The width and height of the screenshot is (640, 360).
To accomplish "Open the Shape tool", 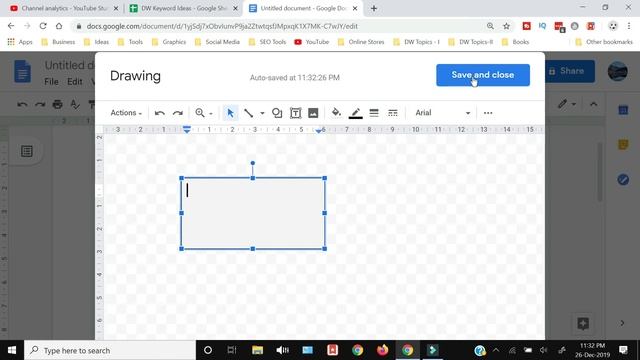I will pos(277,113).
